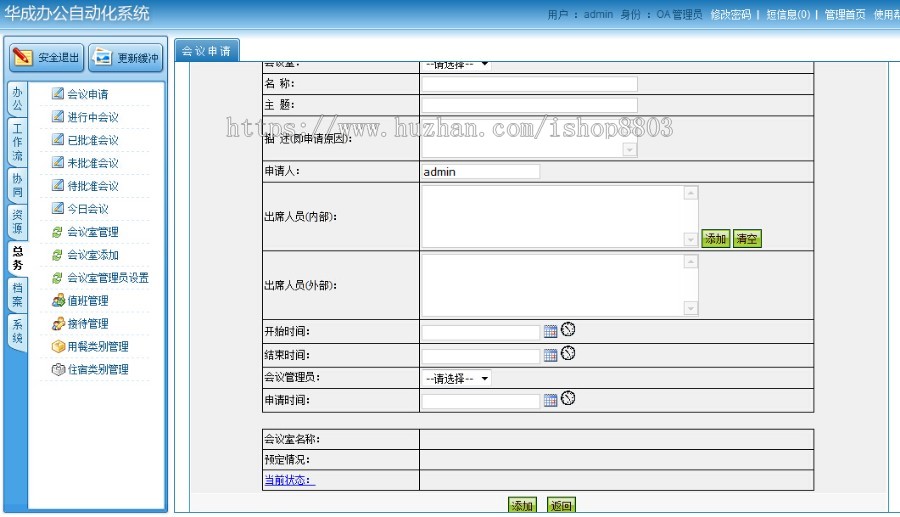Switch to the 工作流 vertical tab

(17, 142)
